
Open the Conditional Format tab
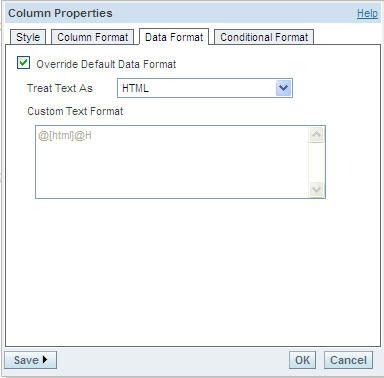(264, 37)
